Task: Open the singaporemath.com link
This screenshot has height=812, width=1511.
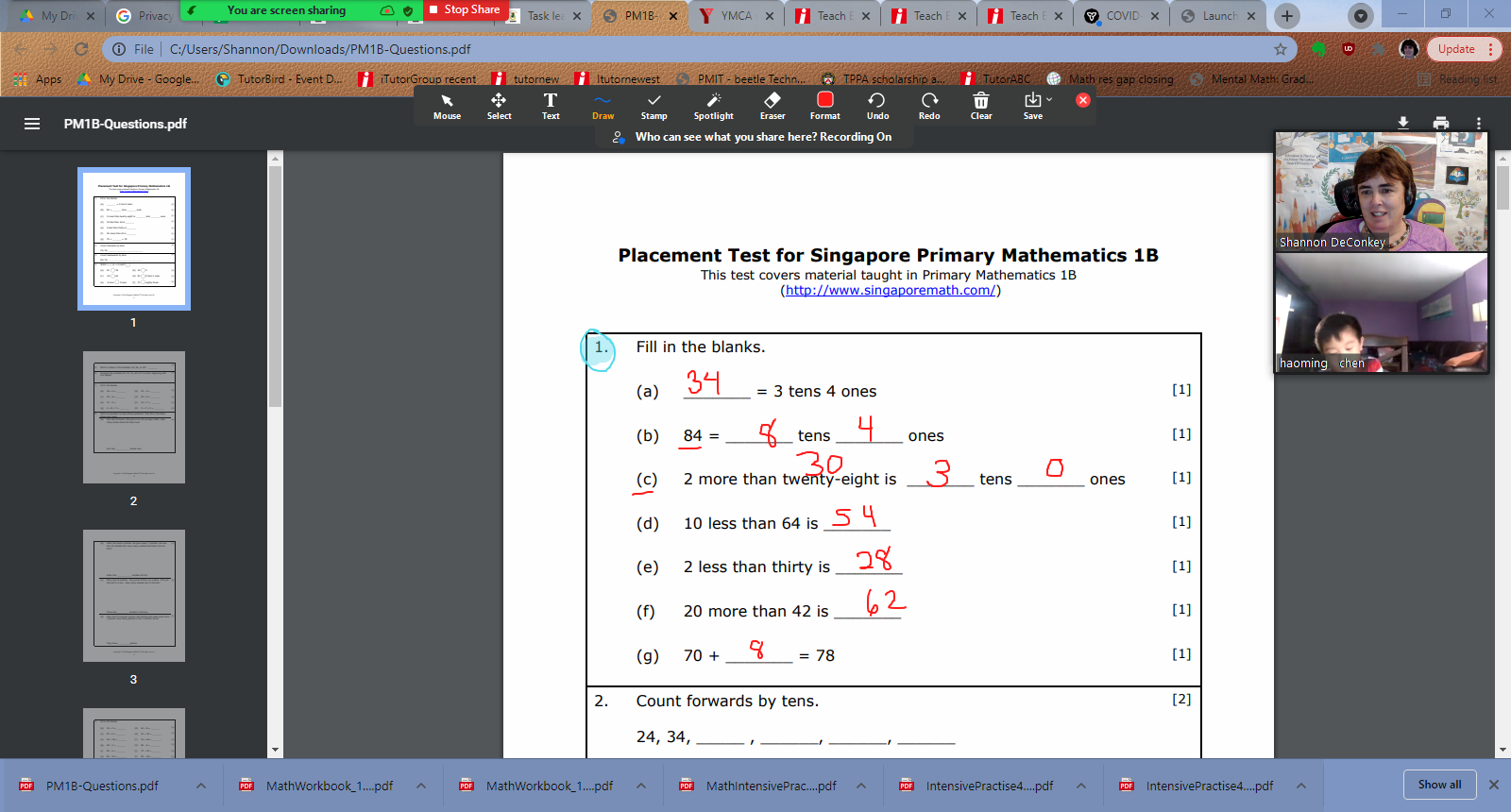Action: pos(891,291)
